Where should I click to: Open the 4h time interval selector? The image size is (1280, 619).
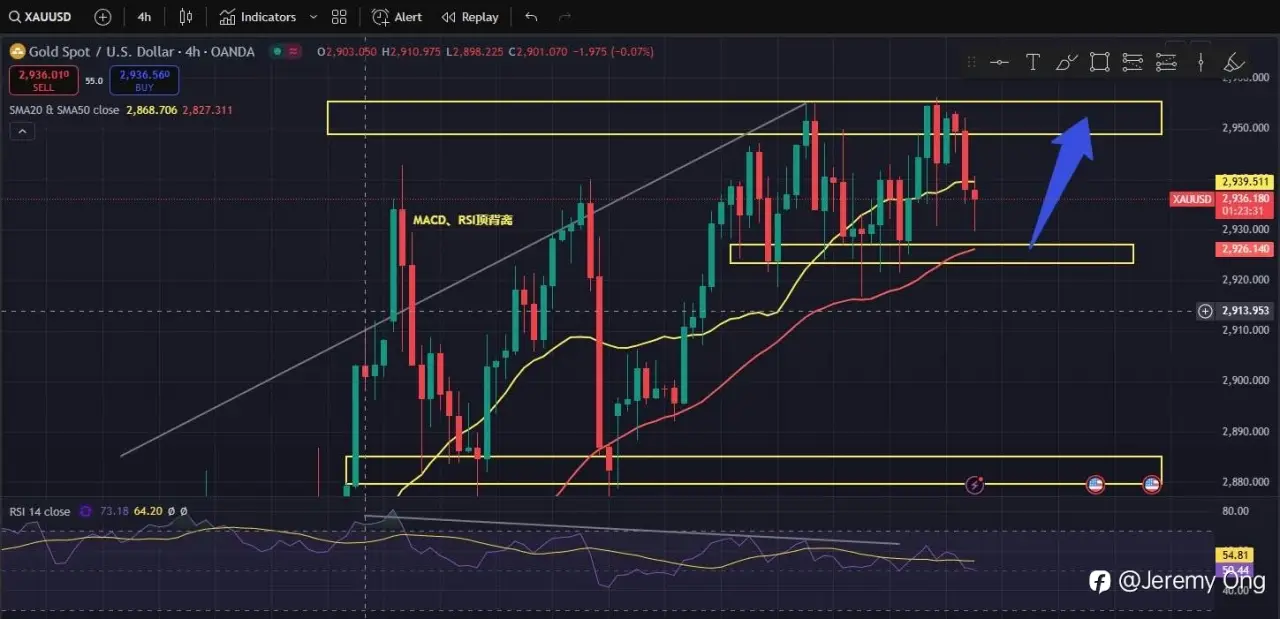coord(144,17)
